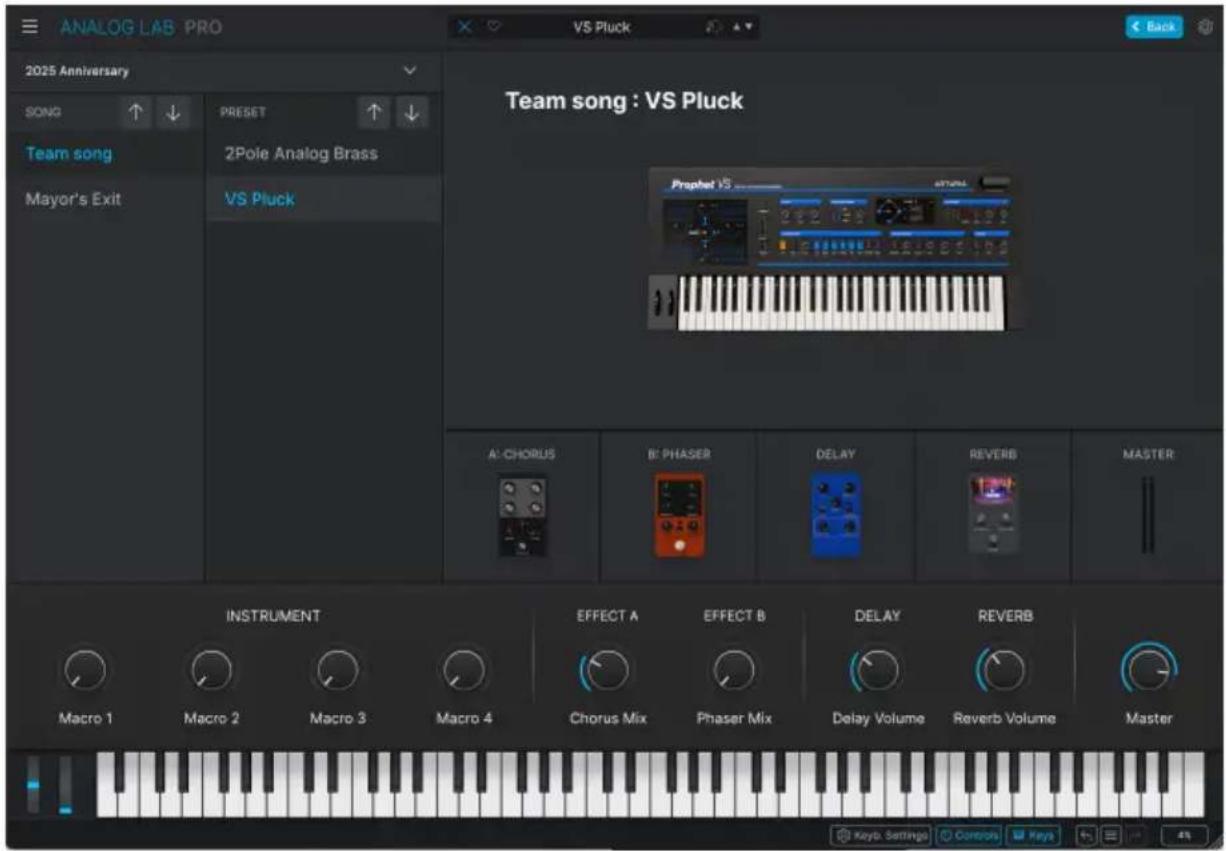Click the ANALOG LAB PRO logo

click(141, 27)
